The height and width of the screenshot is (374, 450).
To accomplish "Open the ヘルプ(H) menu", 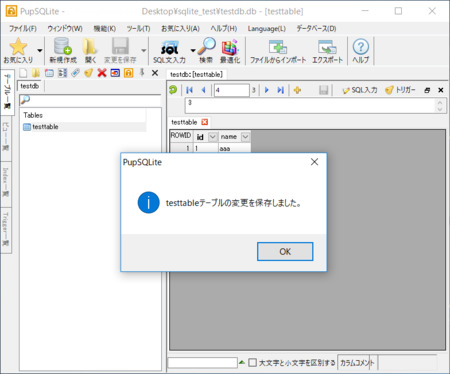I will pos(224,29).
